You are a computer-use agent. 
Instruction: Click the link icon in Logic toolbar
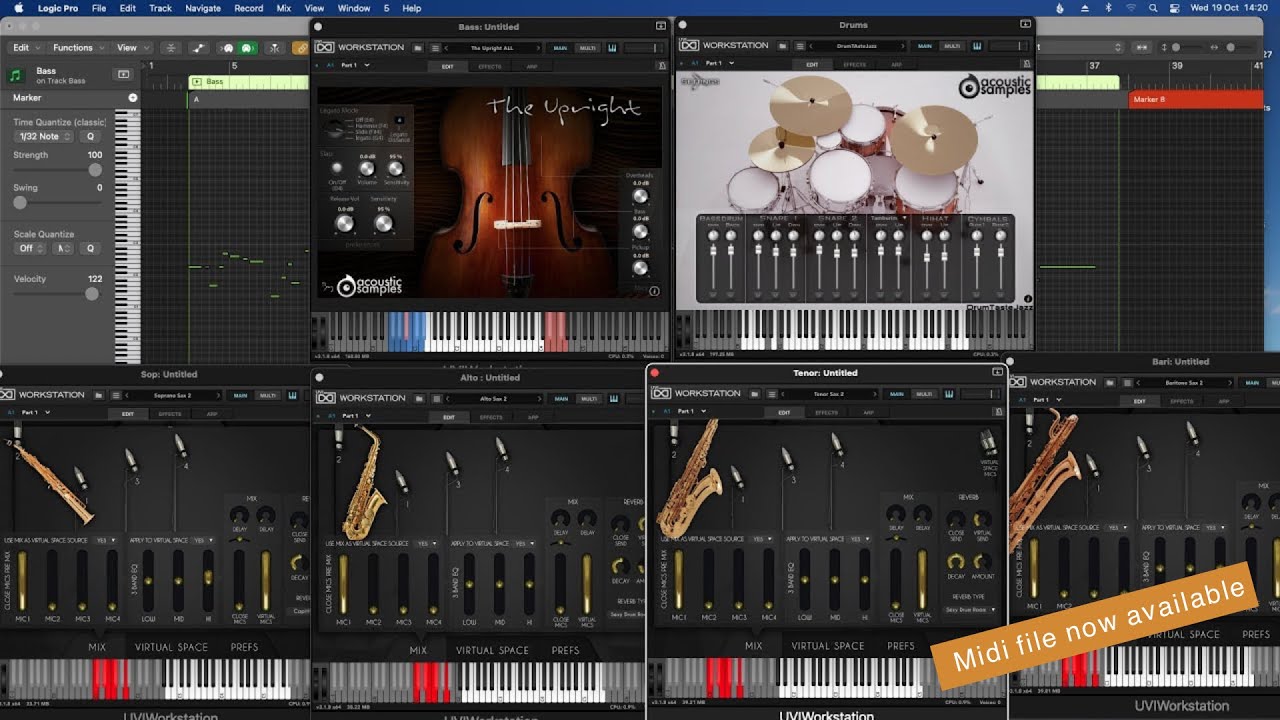click(x=300, y=47)
